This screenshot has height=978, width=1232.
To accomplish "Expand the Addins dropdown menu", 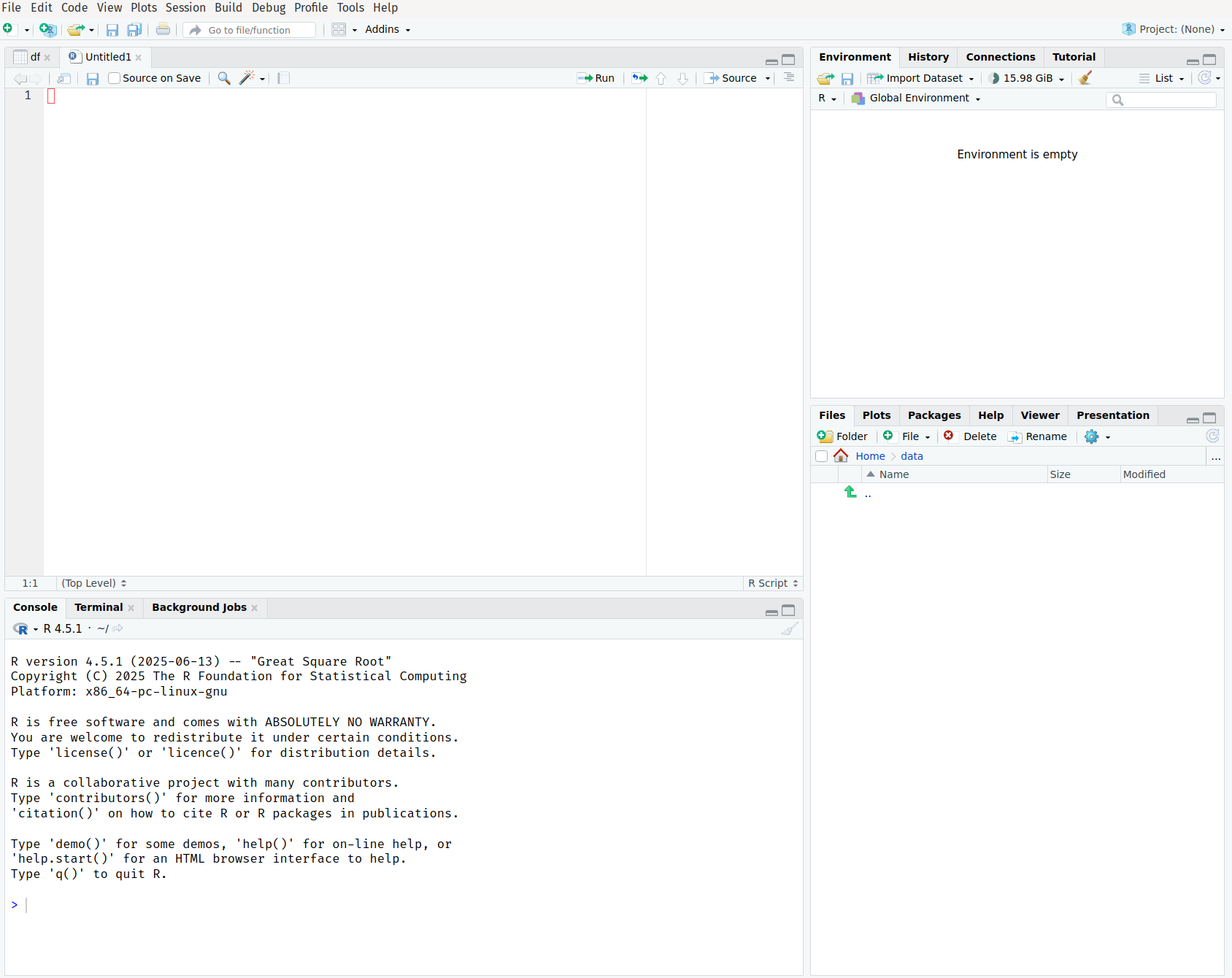I will coord(387,30).
